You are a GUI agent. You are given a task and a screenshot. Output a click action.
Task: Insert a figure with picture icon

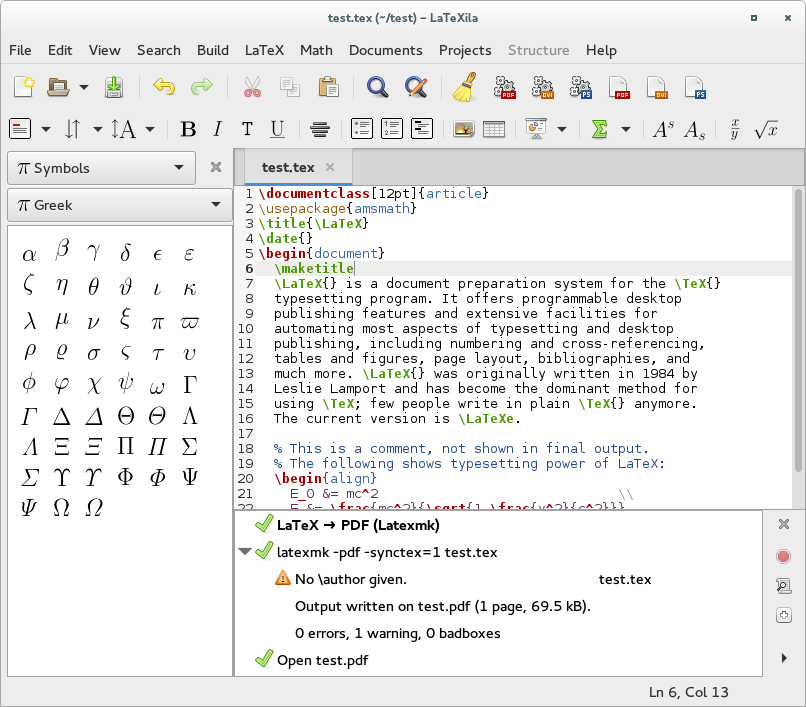pyautogui.click(x=464, y=129)
